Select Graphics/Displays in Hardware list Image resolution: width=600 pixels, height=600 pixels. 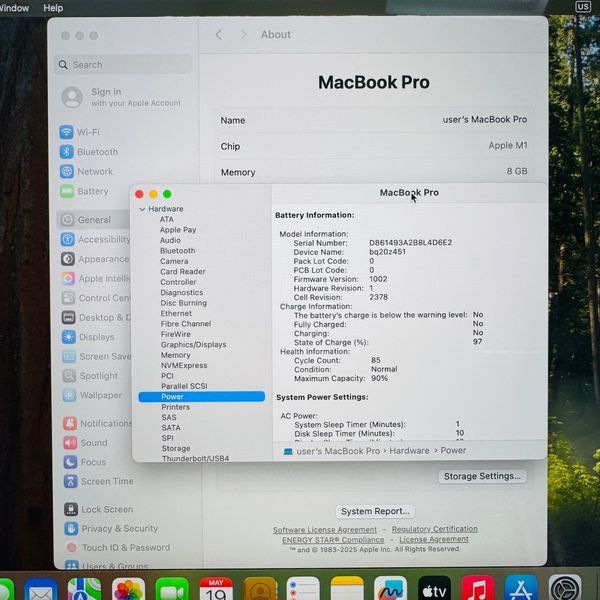point(193,344)
